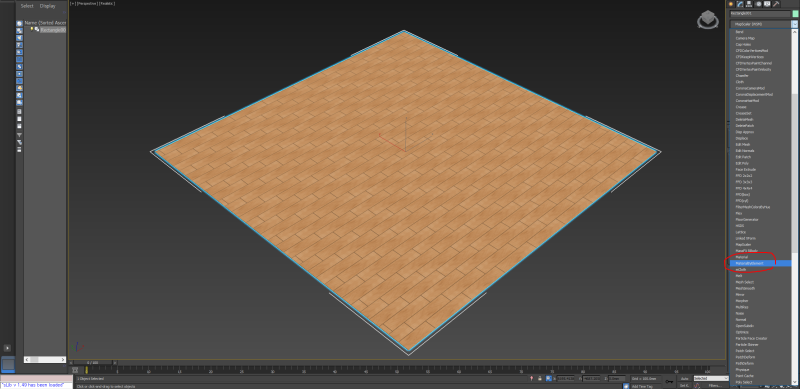Open Key Filters button
The height and width of the screenshot is (389, 800).
(715, 385)
